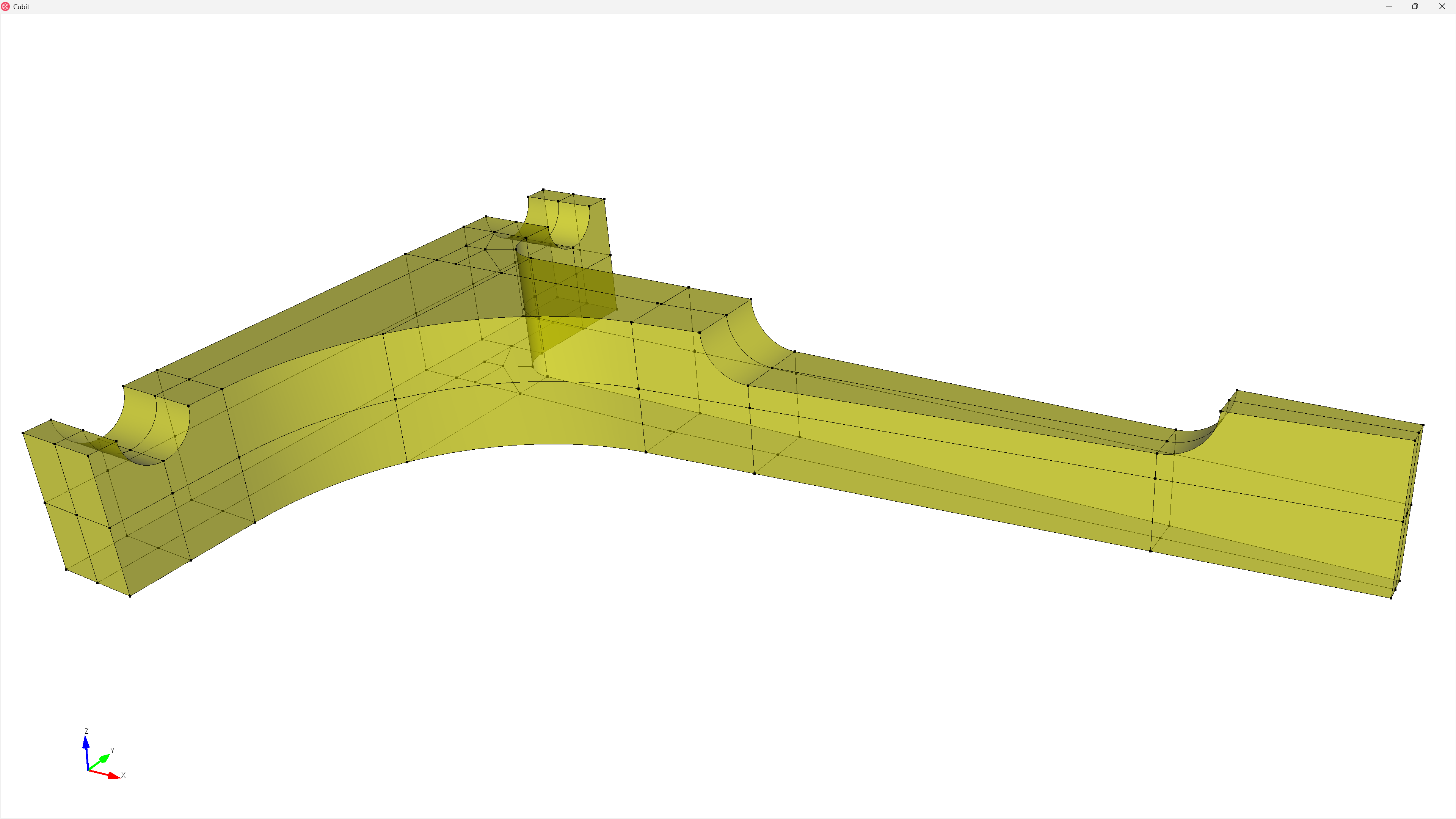Click the Cubit application icon in title bar
The image size is (1456, 819).
coord(6,6)
